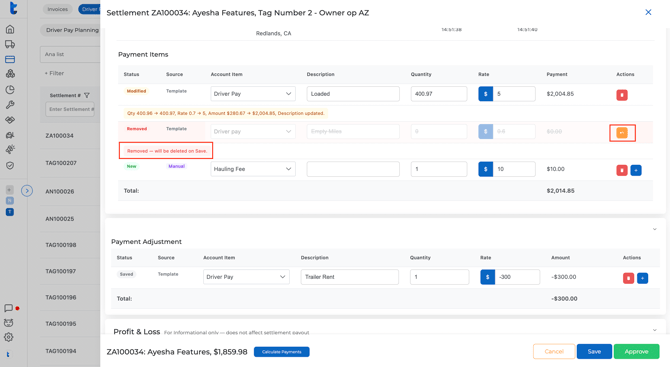This screenshot has height=367, width=670.
Task: Click the Hauling Fee rate field 10
Action: (x=514, y=169)
